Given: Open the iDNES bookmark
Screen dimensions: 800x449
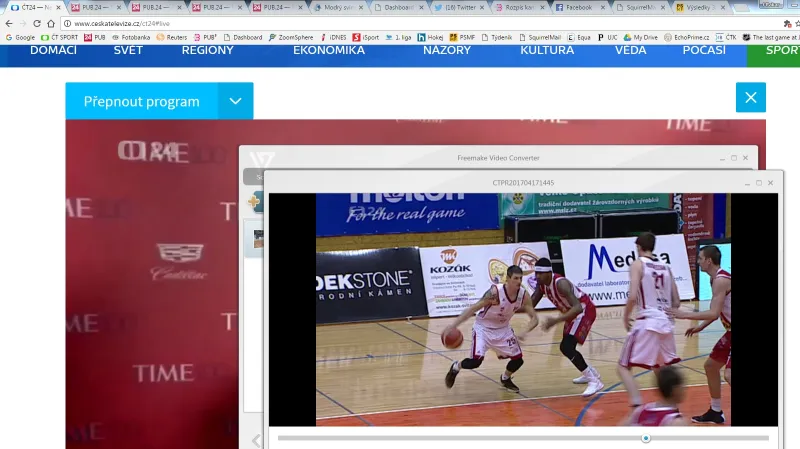Looking at the screenshot, I should (x=334, y=37).
